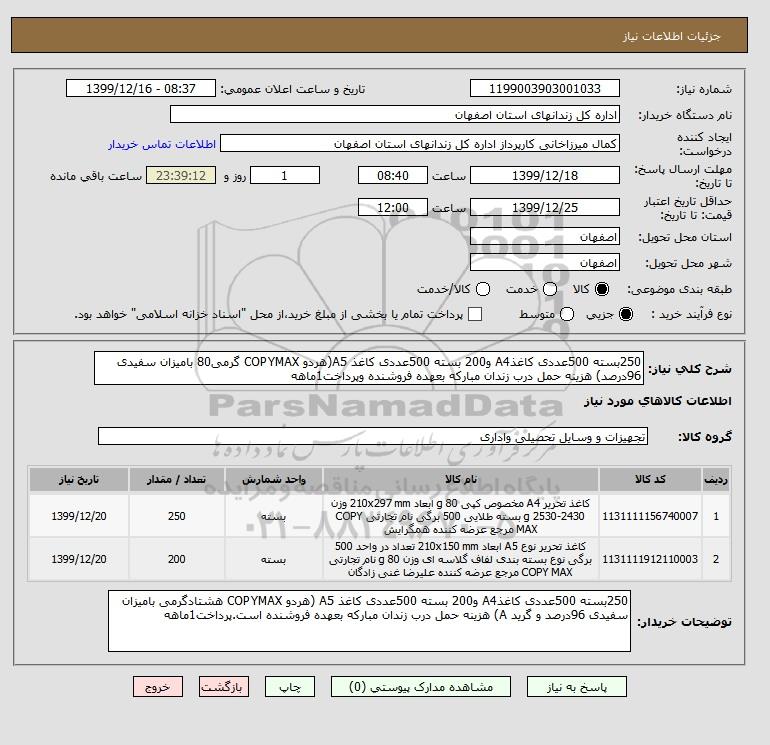This screenshot has height=745, width=770.
Task: Click the price validity time 12:00 field
Action: click(393, 207)
